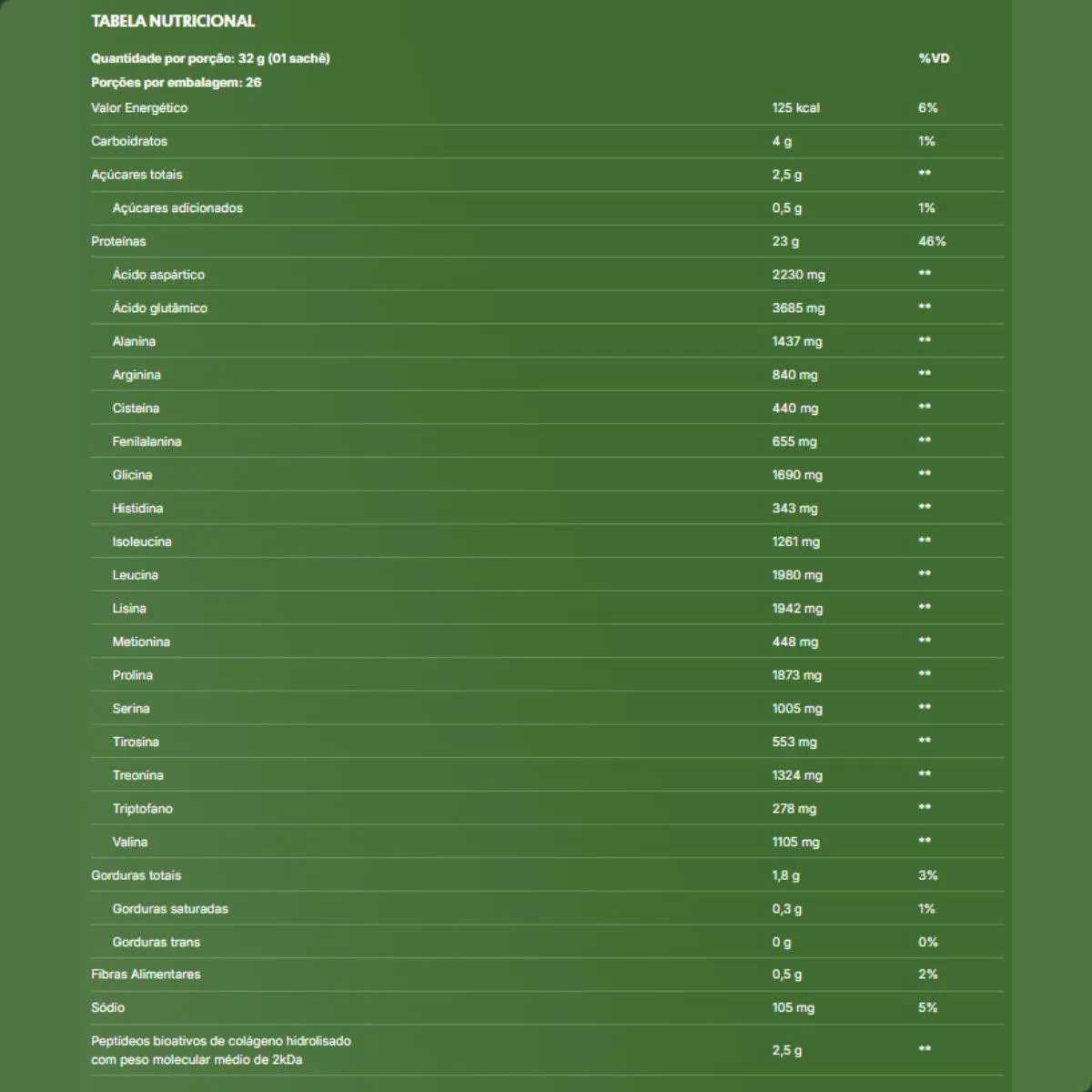Click the 125 kcal value
Image resolution: width=1092 pixels, height=1092 pixels.
pos(795,107)
